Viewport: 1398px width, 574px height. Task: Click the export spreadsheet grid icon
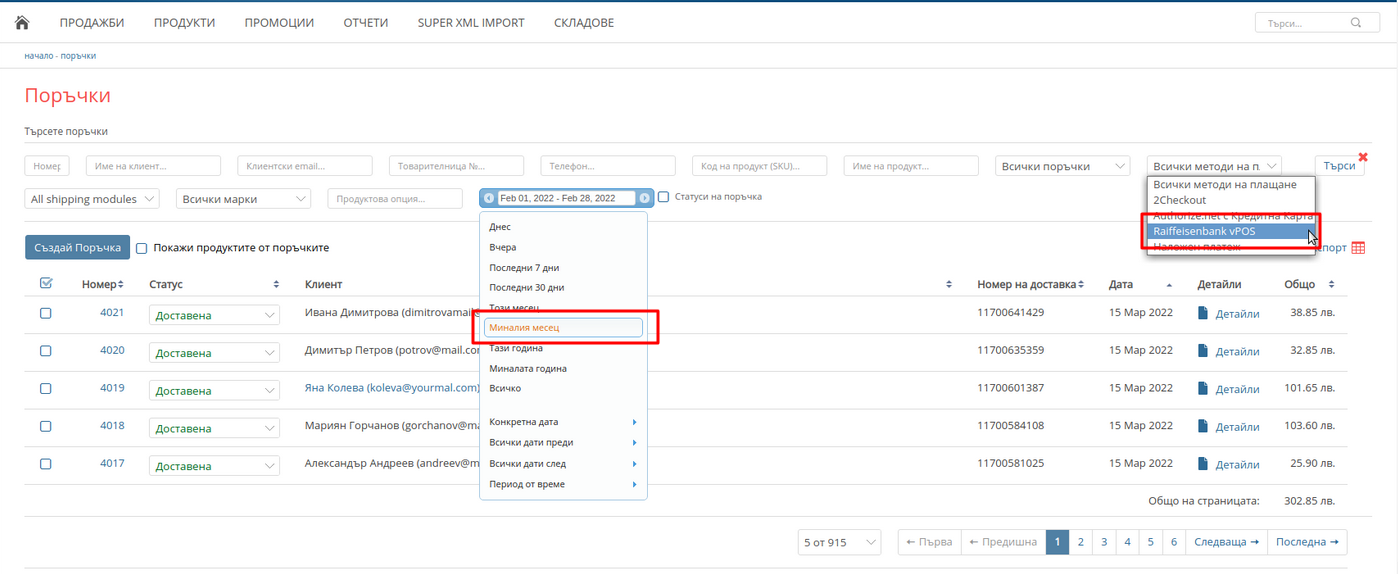[x=1358, y=248]
